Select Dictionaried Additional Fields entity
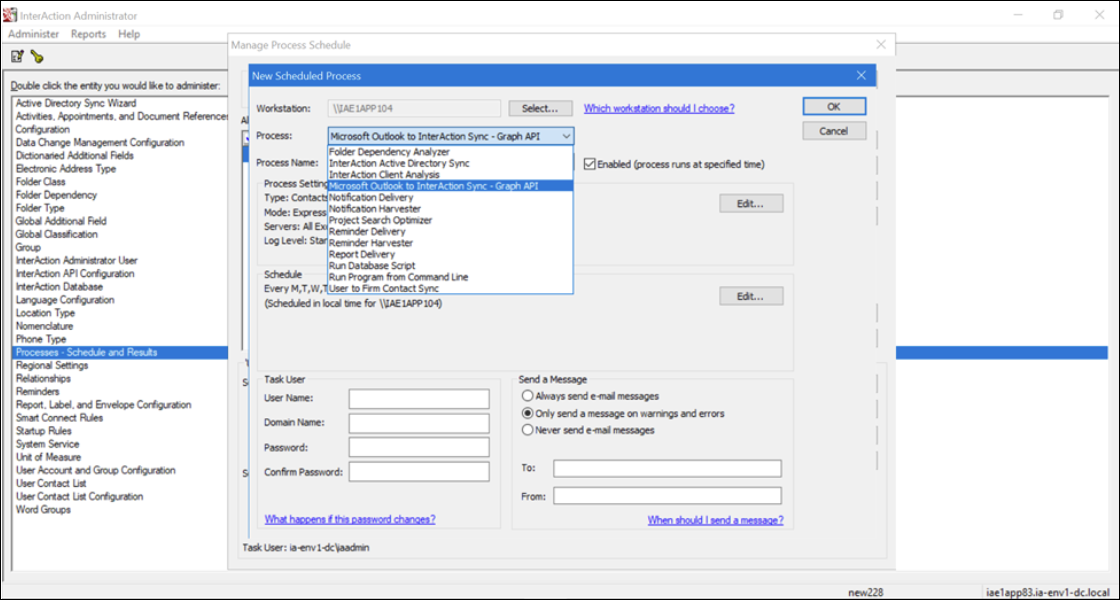The width and height of the screenshot is (1120, 600). click(x=75, y=155)
